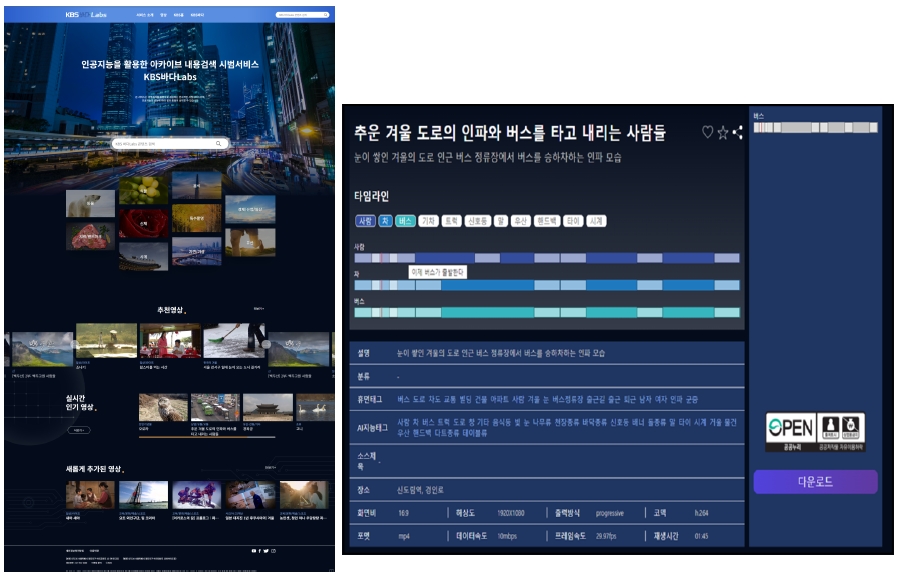Toggle the 사람 timeline tag
899x577 pixels.
click(x=365, y=221)
